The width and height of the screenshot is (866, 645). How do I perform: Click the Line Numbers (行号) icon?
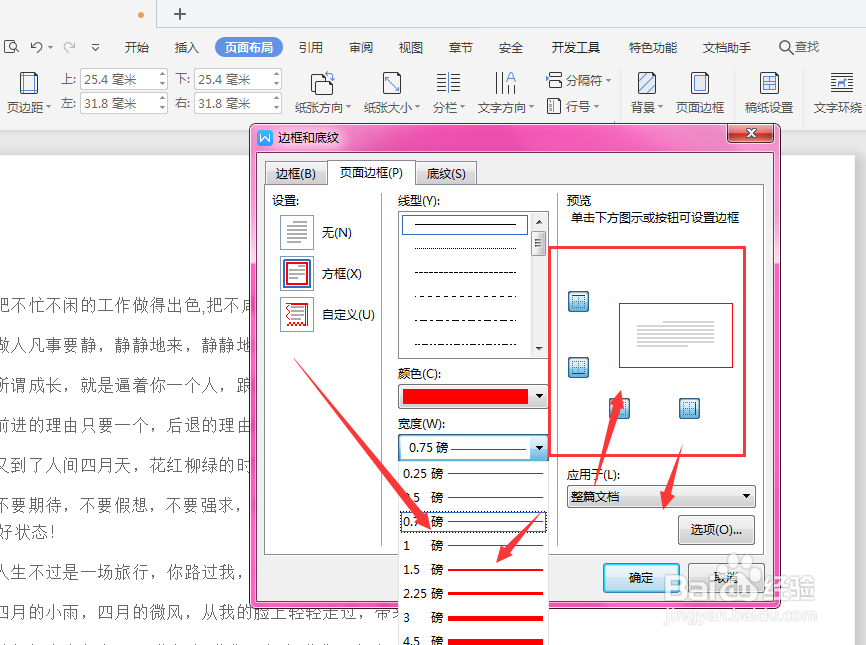point(553,105)
